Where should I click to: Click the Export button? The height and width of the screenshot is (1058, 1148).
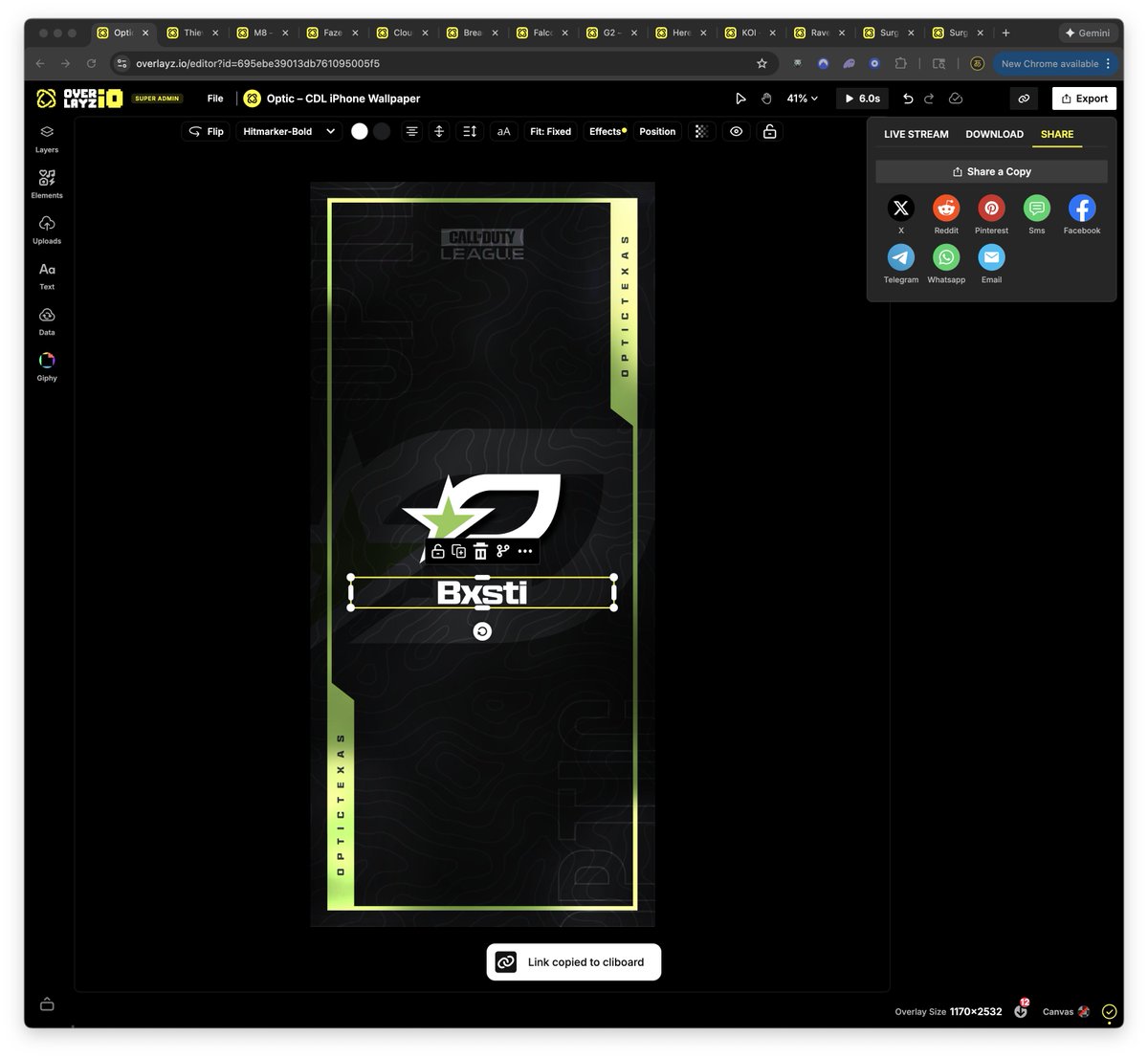point(1085,99)
